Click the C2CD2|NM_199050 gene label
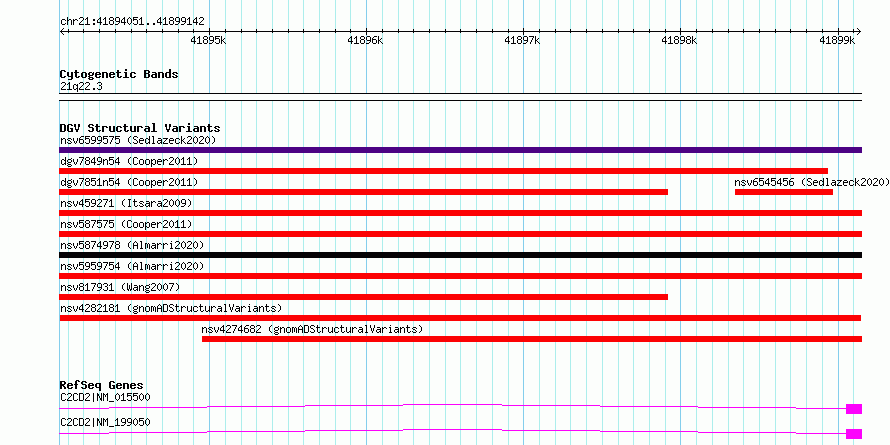This screenshot has height=445, width=890. click(x=105, y=423)
